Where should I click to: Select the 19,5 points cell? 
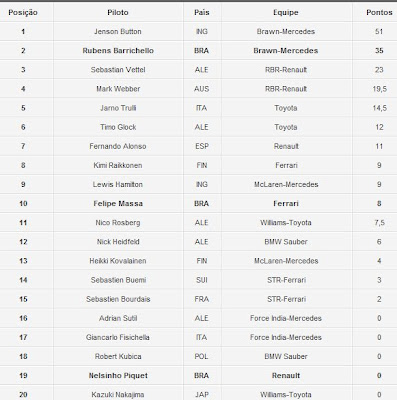click(379, 89)
